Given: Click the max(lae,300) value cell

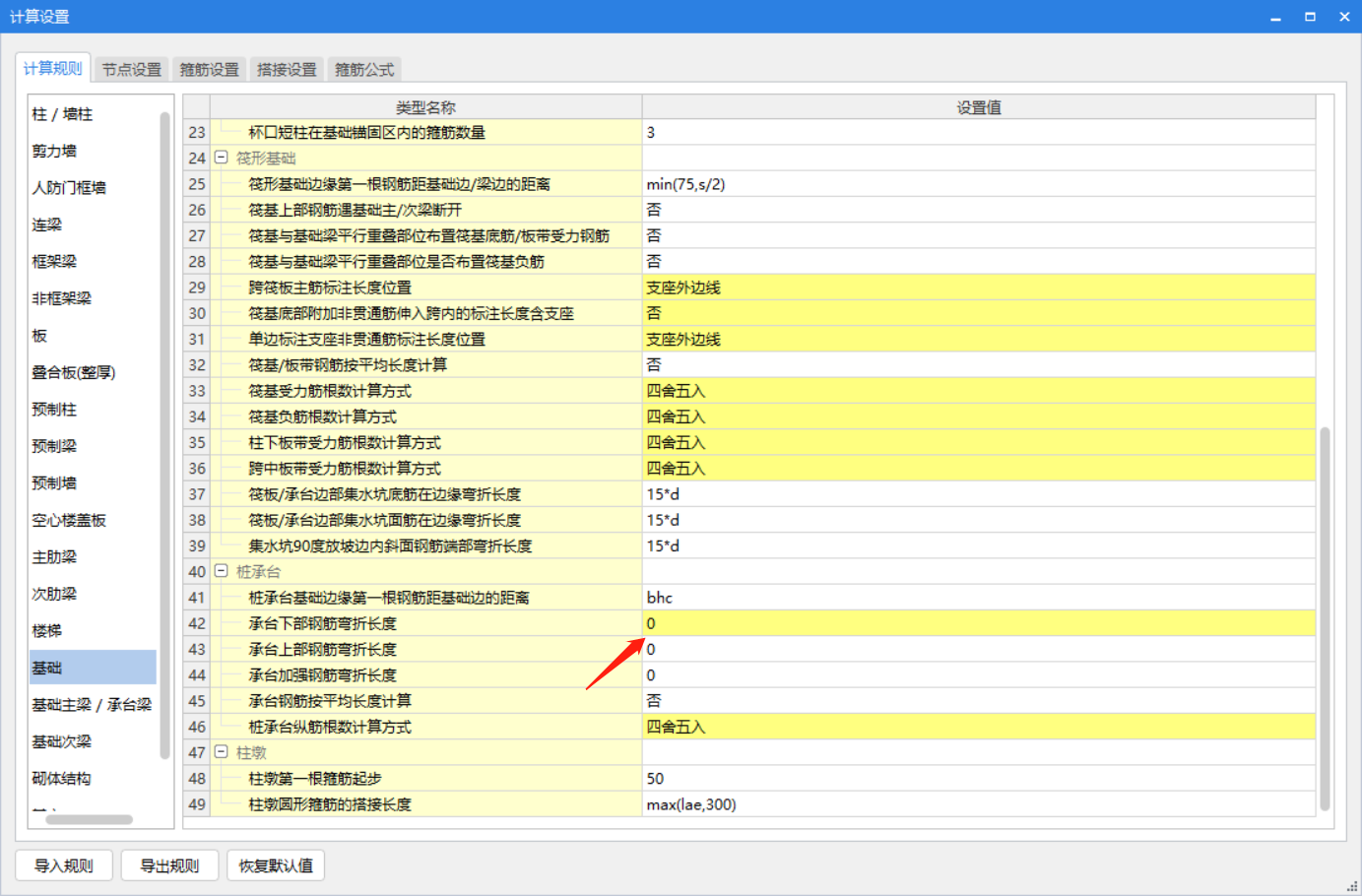Looking at the screenshot, I should click(979, 804).
